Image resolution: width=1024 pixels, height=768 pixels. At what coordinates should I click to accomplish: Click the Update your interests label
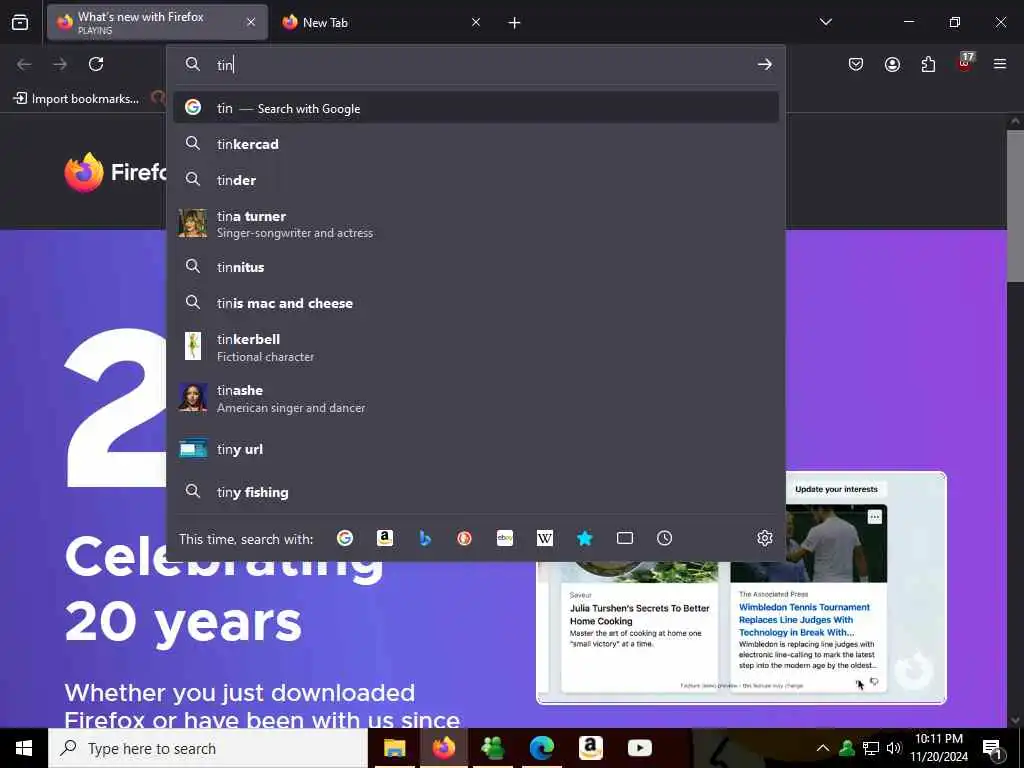pyautogui.click(x=836, y=489)
